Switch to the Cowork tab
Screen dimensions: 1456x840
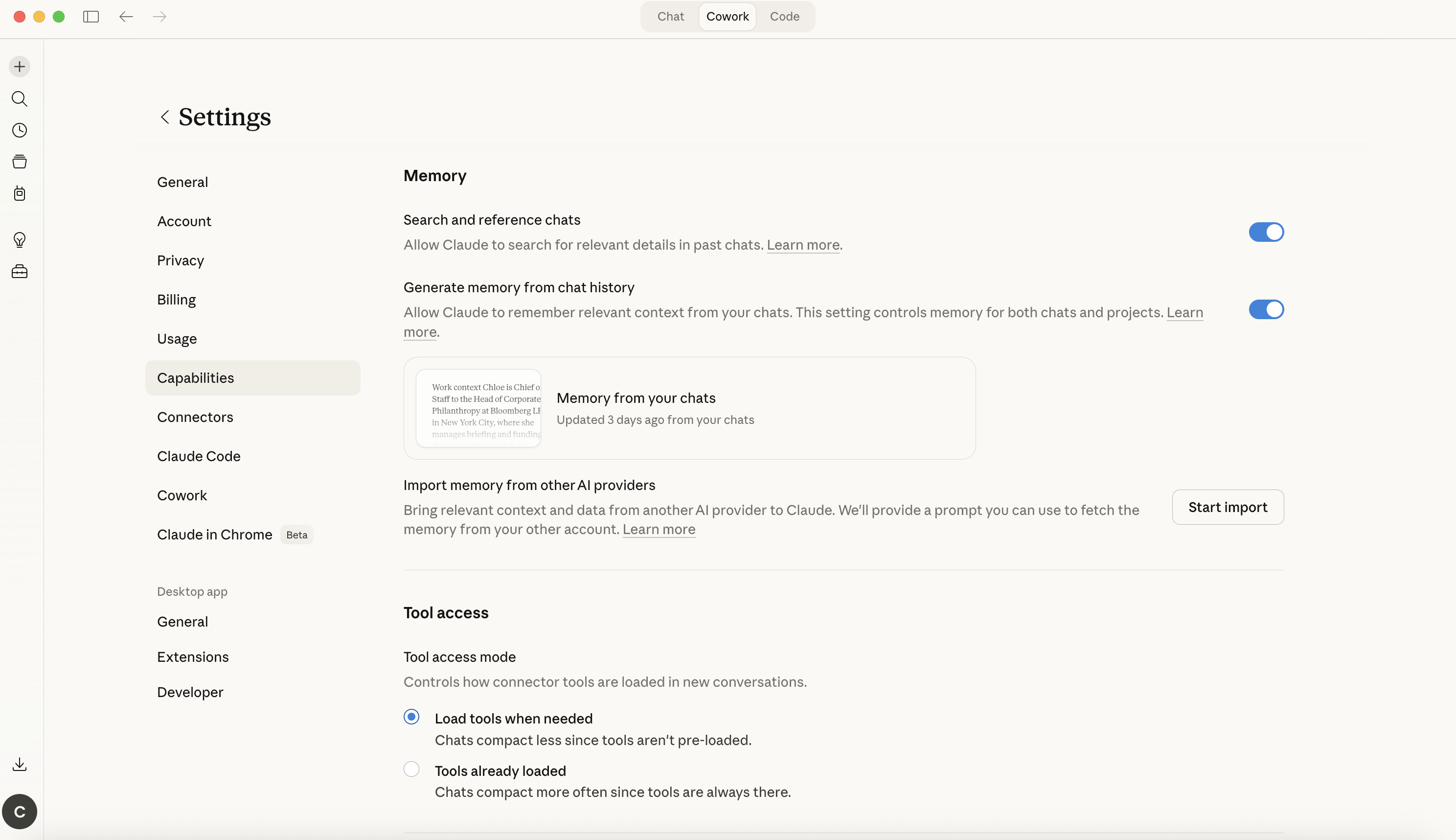coord(728,17)
